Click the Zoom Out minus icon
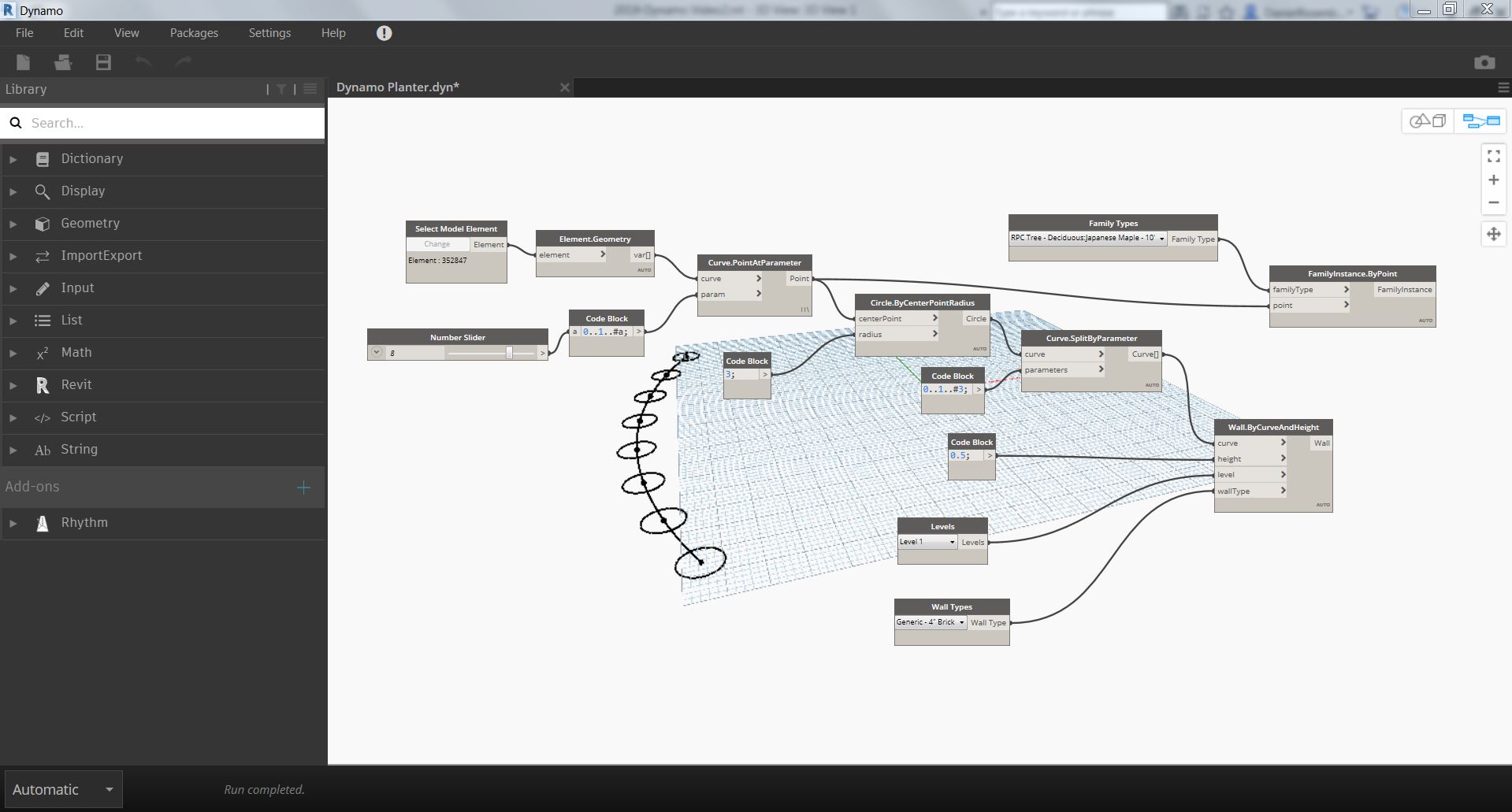Image resolution: width=1512 pixels, height=812 pixels. (x=1493, y=202)
